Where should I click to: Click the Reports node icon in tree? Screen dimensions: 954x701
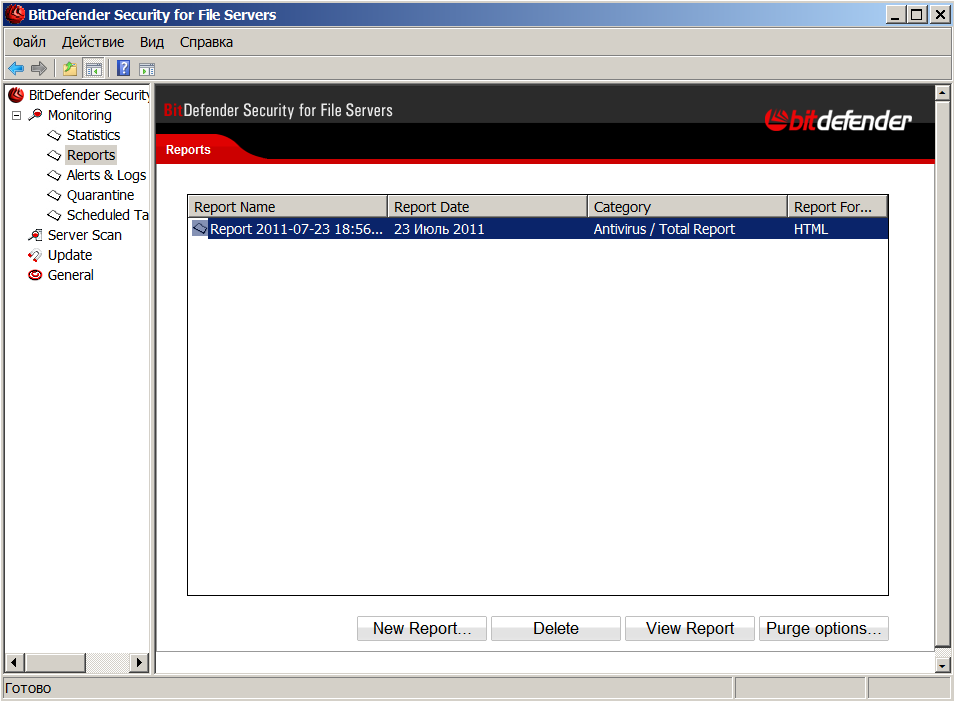coord(54,155)
